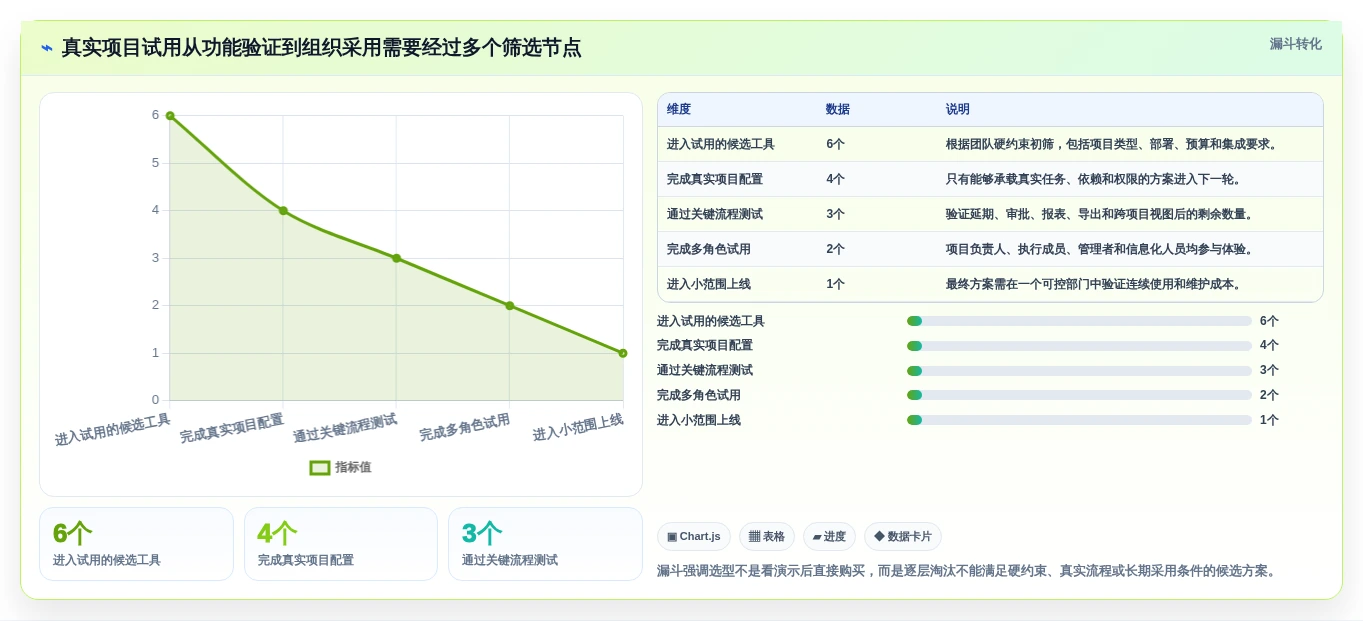
Task: Click 进入试用的候选工具 progress row label
Action: coord(711,321)
